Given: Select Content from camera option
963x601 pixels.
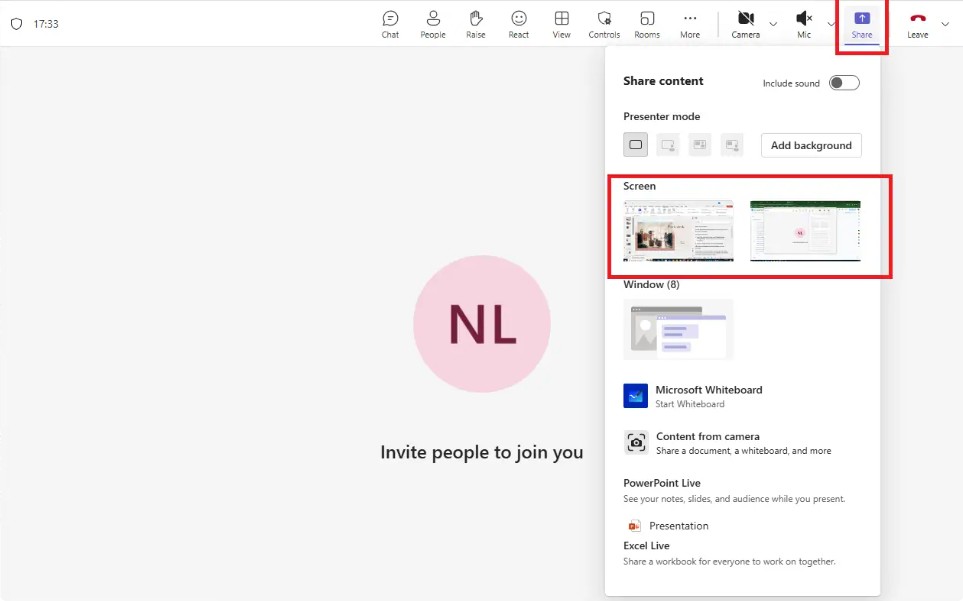Looking at the screenshot, I should pos(708,443).
